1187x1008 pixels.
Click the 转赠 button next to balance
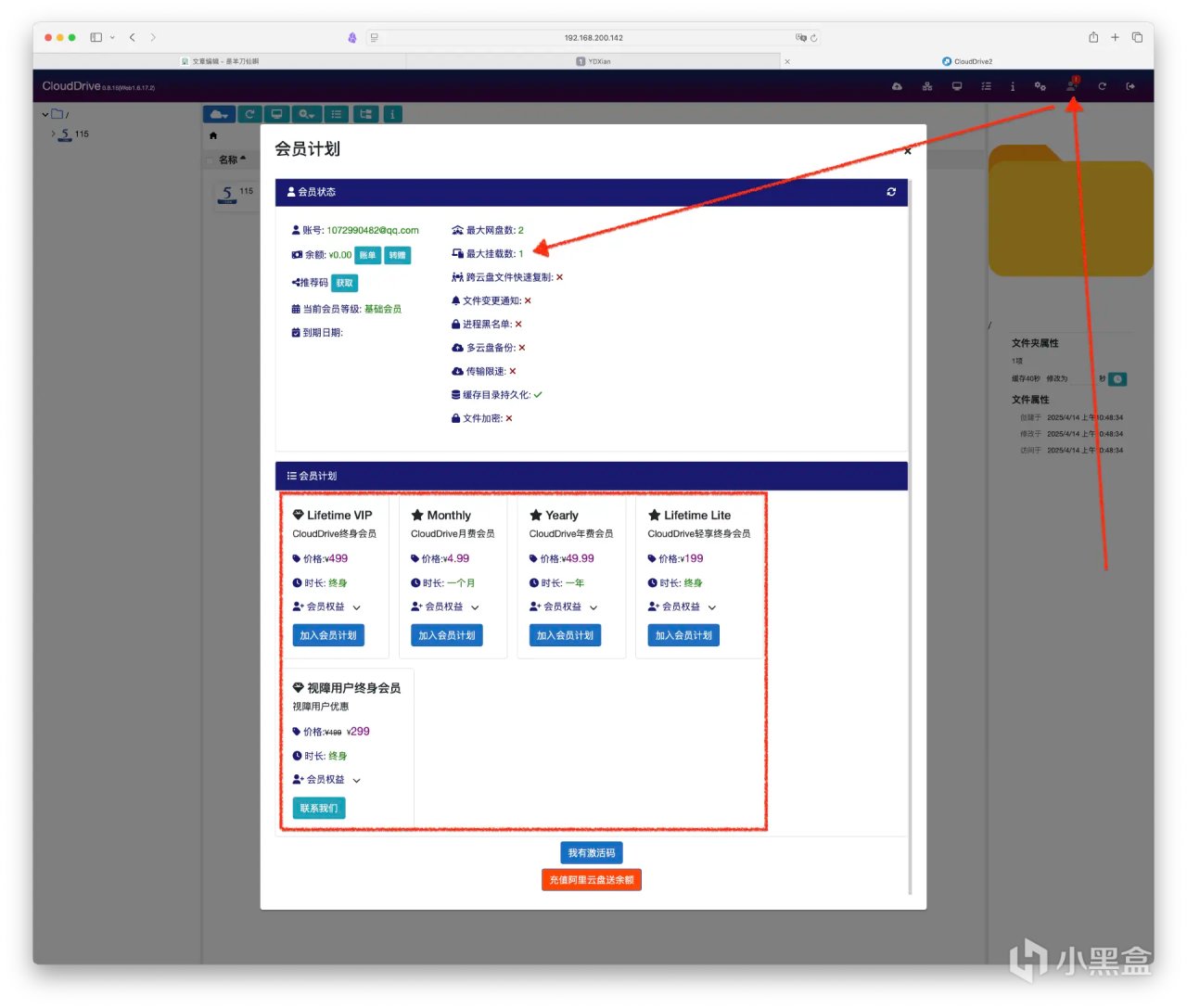(x=398, y=255)
